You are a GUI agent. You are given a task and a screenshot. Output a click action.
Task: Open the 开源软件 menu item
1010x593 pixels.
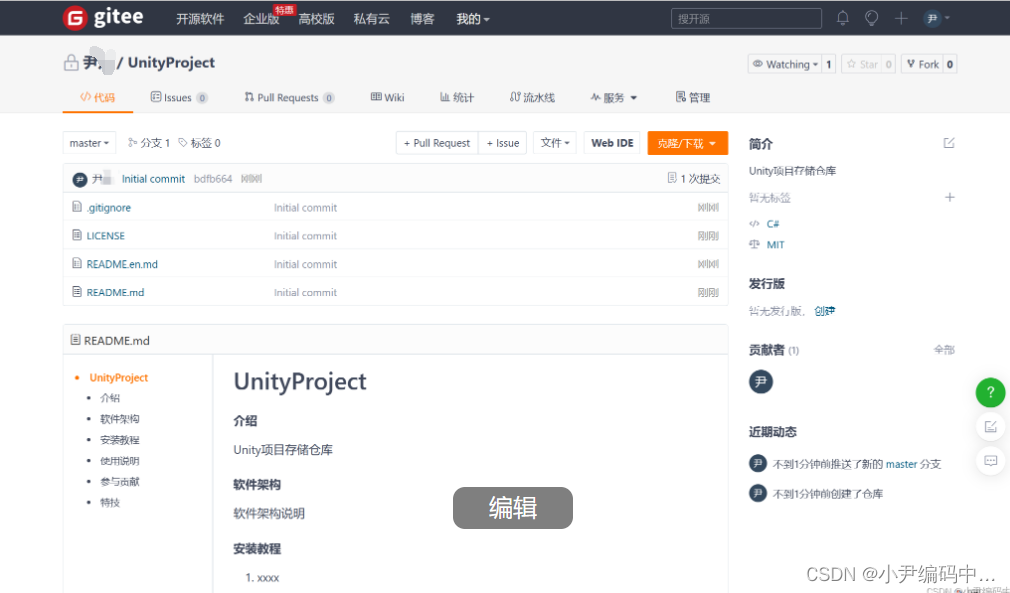199,17
